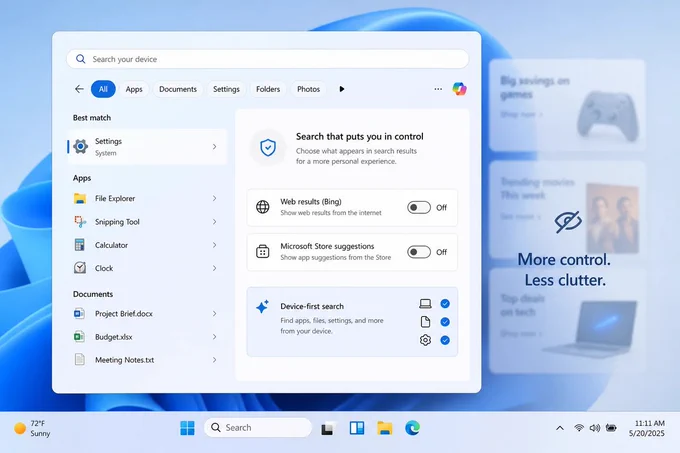
Task: Launch Microsoft Edge from the taskbar
Action: point(412,428)
